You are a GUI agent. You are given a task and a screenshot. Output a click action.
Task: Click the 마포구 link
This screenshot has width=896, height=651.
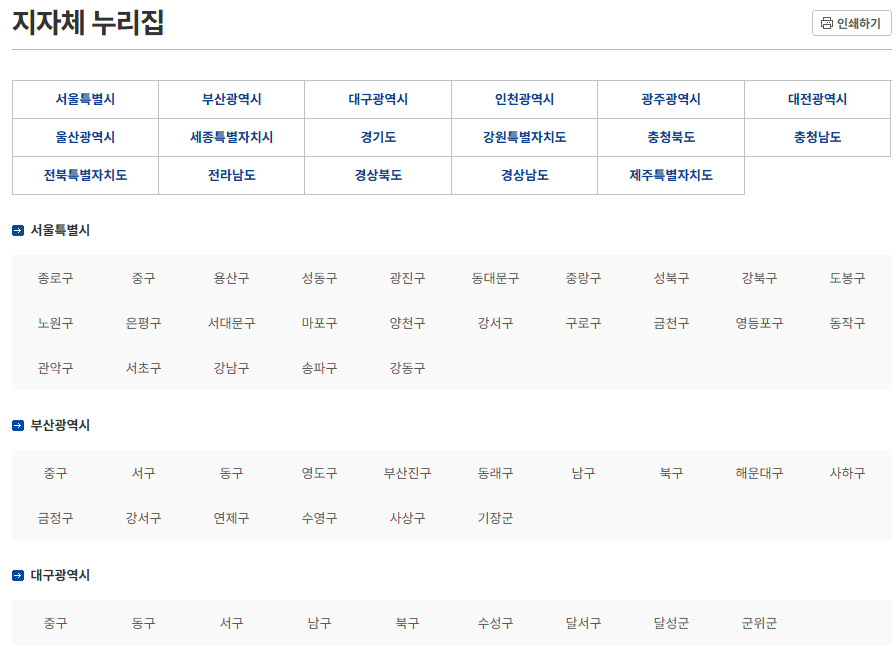click(x=319, y=323)
